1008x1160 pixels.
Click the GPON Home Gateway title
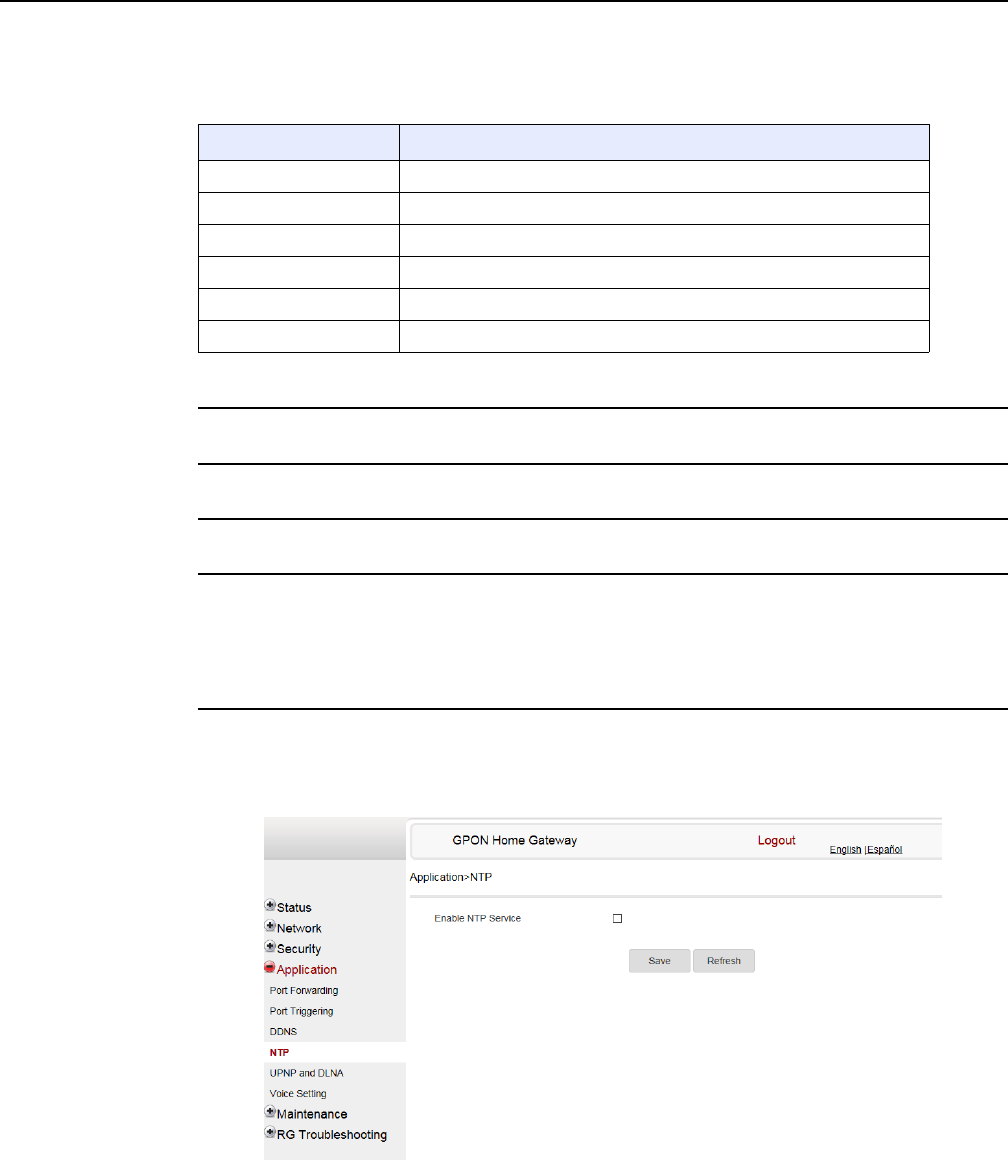click(515, 840)
